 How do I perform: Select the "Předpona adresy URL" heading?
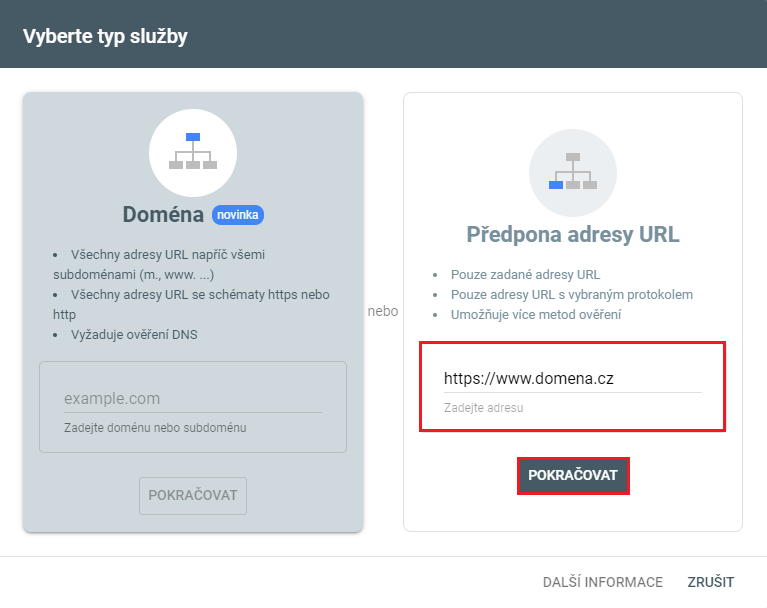tap(573, 235)
